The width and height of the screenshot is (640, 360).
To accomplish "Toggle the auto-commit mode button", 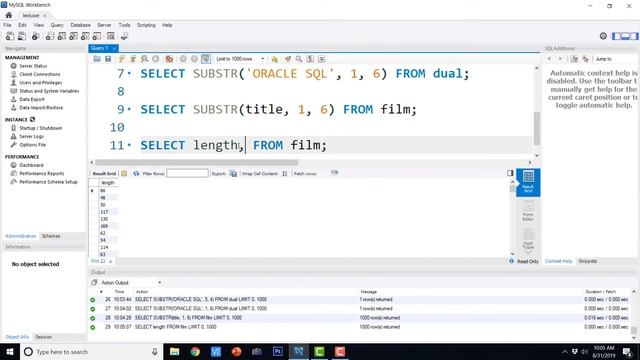I will tap(206, 59).
